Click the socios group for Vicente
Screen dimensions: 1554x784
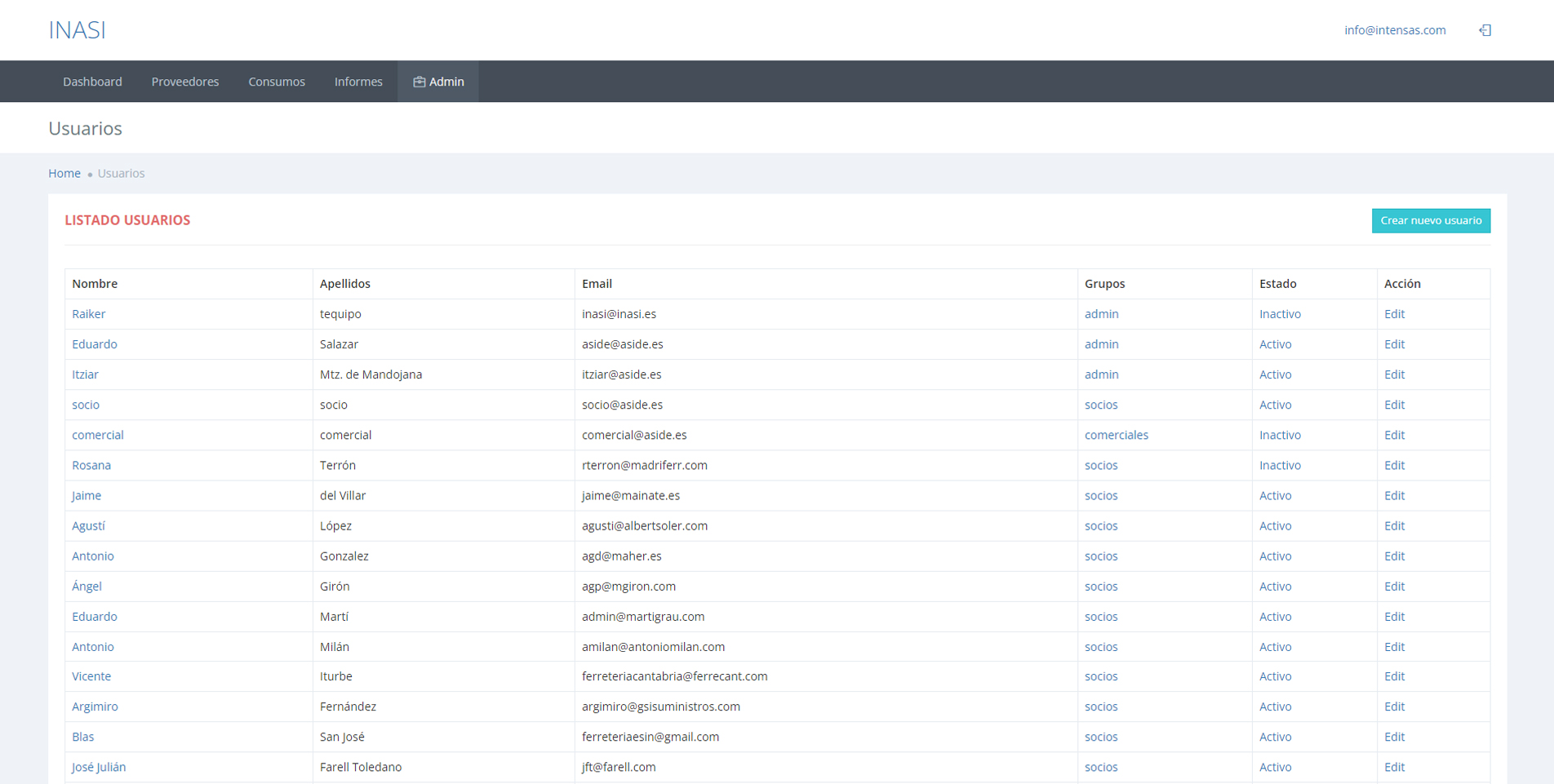(1101, 676)
